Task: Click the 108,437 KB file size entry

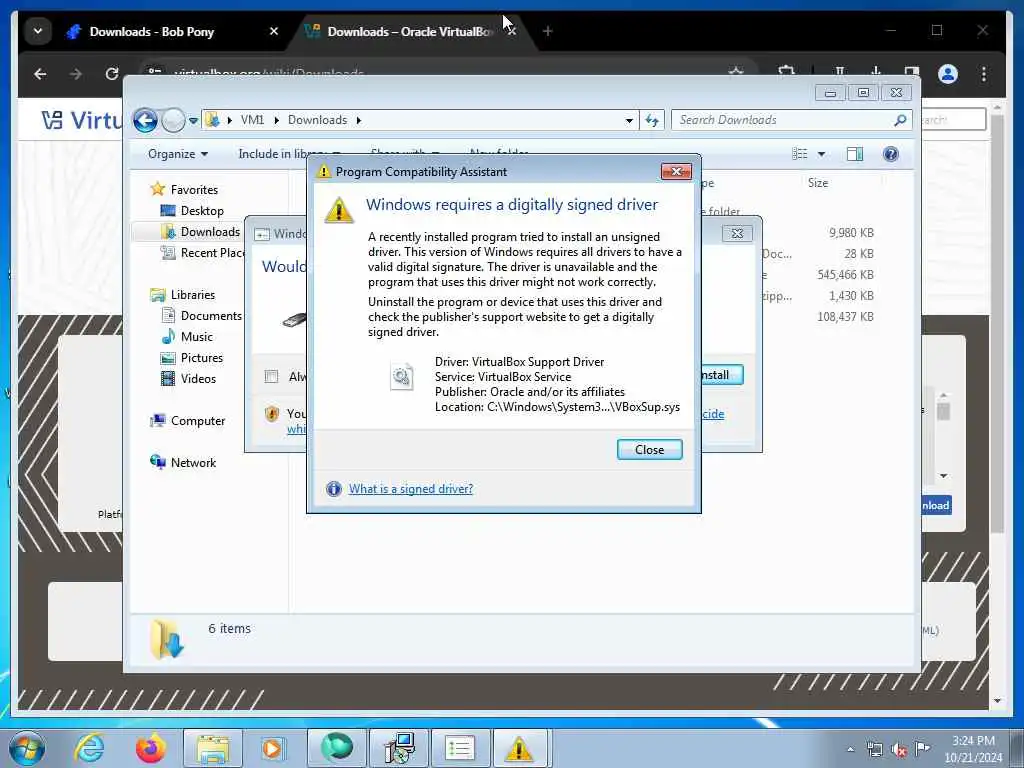Action: coord(845,317)
